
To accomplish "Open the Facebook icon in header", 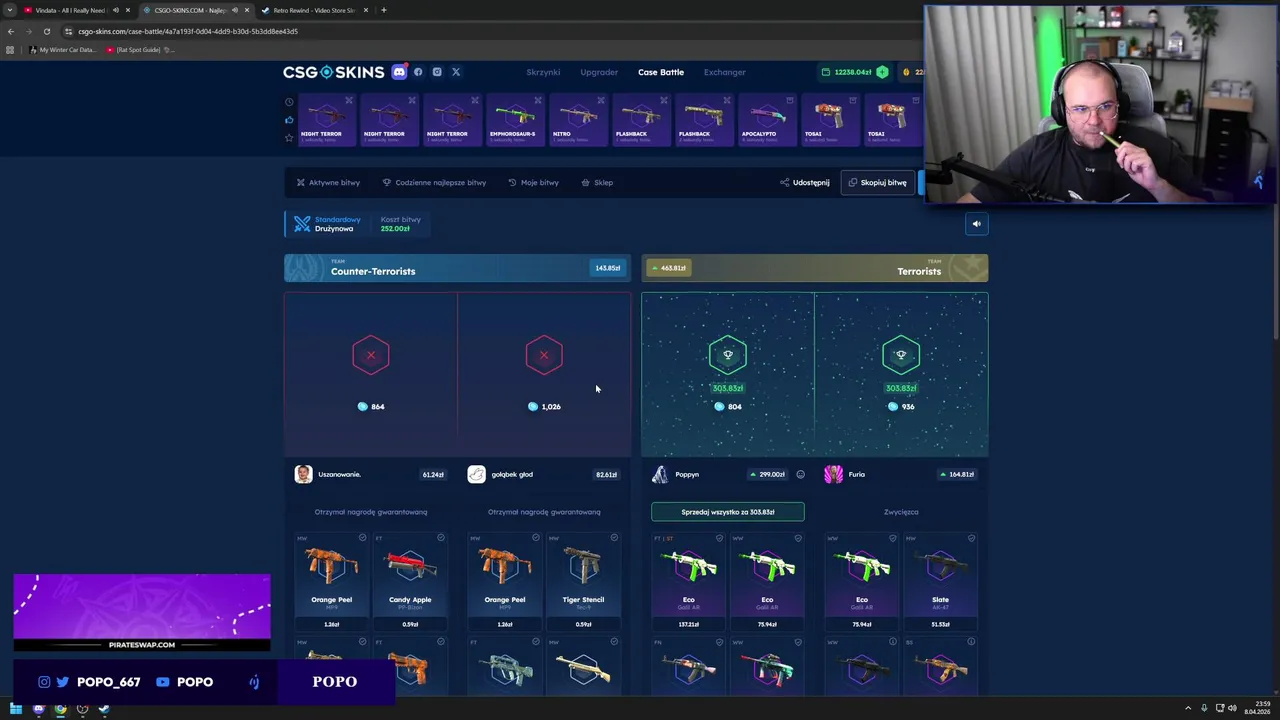I will (x=418, y=72).
